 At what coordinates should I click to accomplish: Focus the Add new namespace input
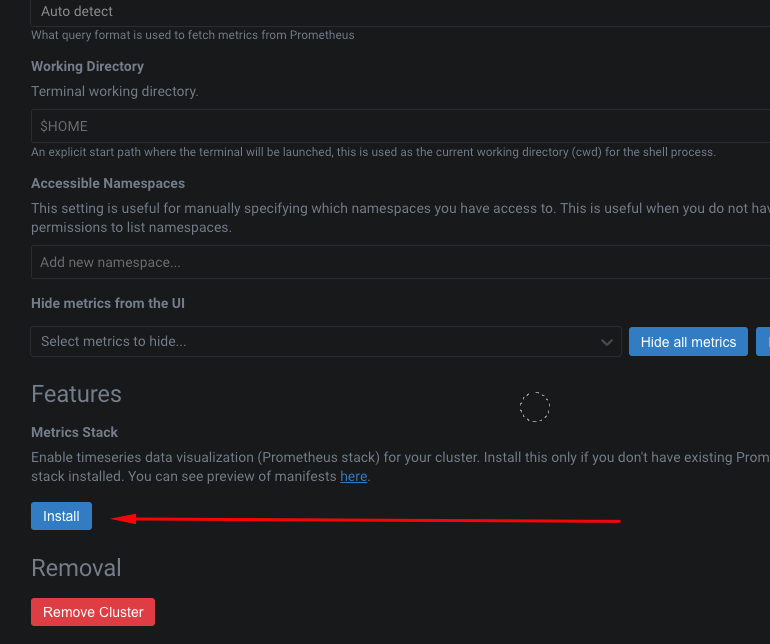tap(400, 262)
